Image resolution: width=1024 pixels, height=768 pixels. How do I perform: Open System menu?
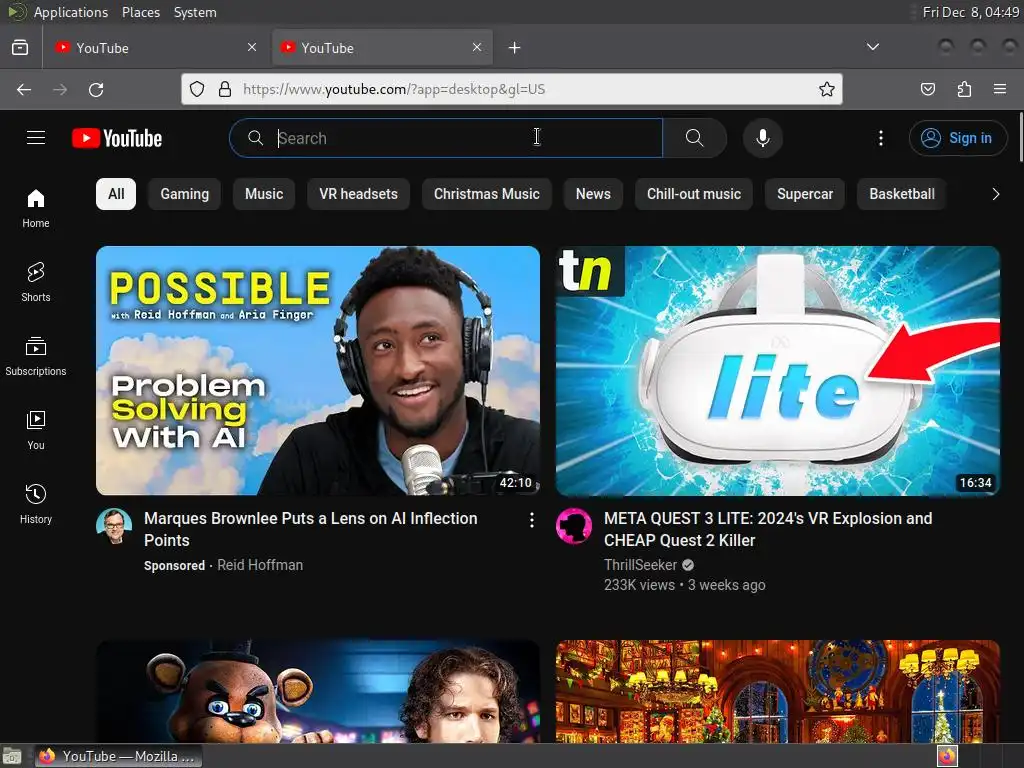point(195,12)
